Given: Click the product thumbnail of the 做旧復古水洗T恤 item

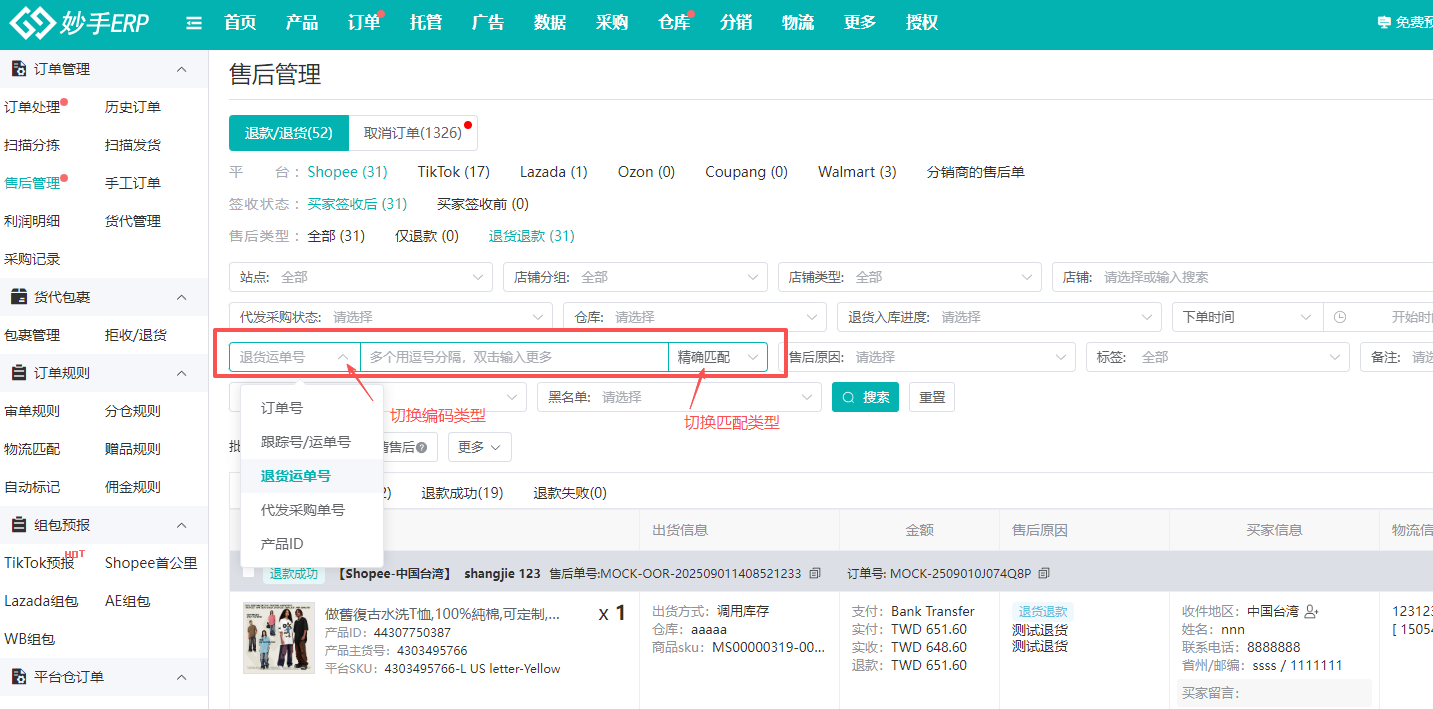Looking at the screenshot, I should coord(279,637).
